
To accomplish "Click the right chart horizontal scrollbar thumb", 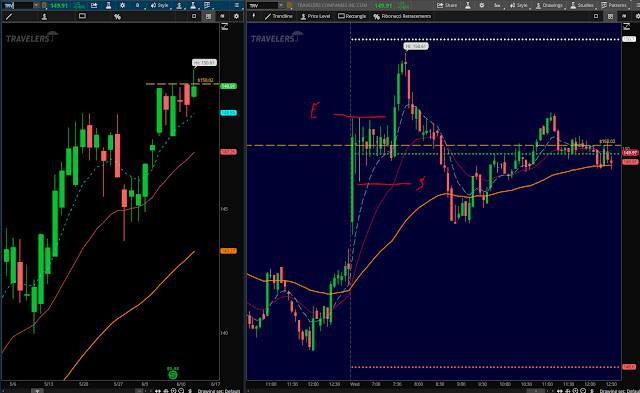I will tap(536, 391).
